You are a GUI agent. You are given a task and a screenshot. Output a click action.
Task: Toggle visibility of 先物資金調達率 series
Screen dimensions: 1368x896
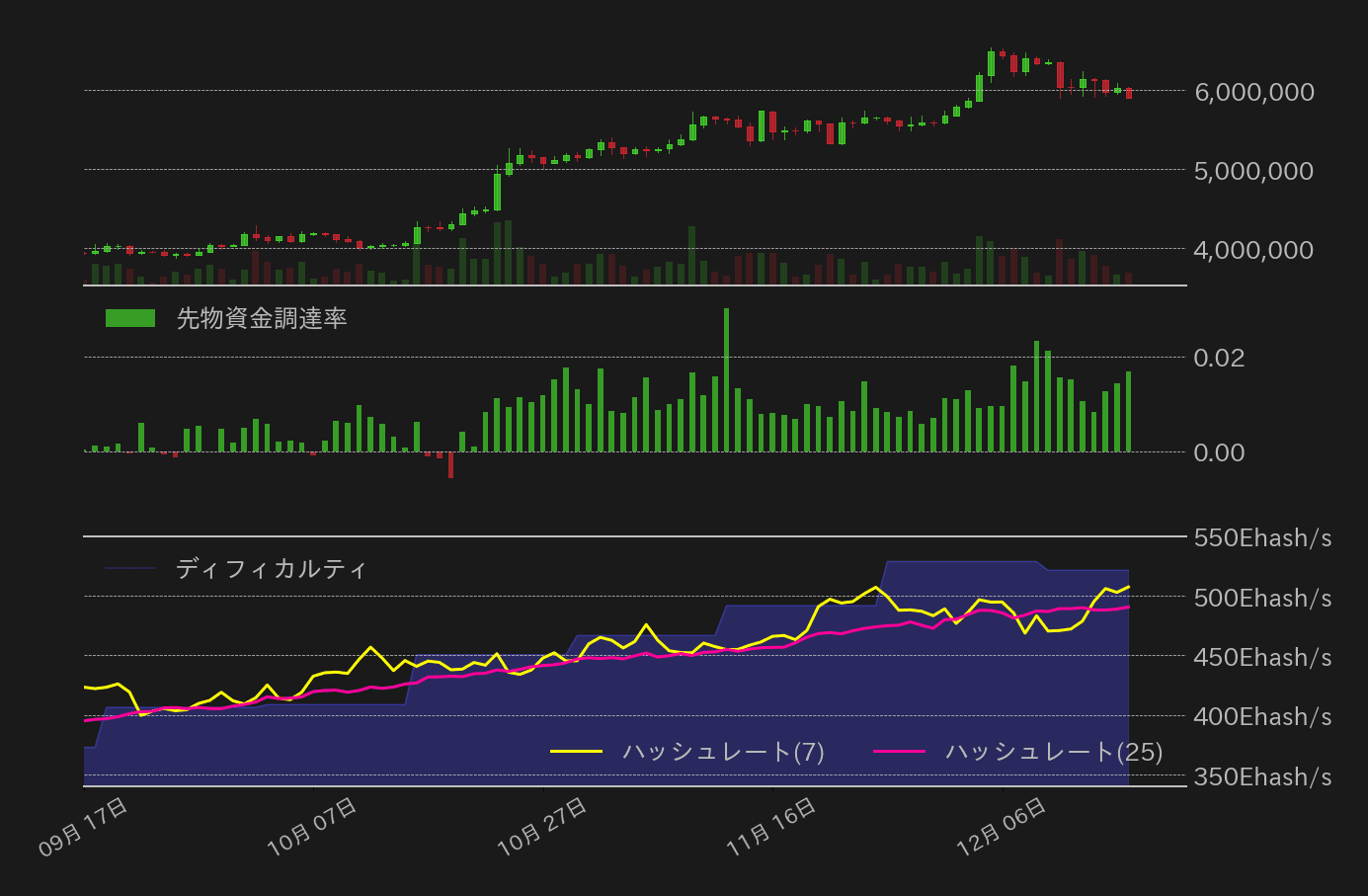(x=262, y=319)
